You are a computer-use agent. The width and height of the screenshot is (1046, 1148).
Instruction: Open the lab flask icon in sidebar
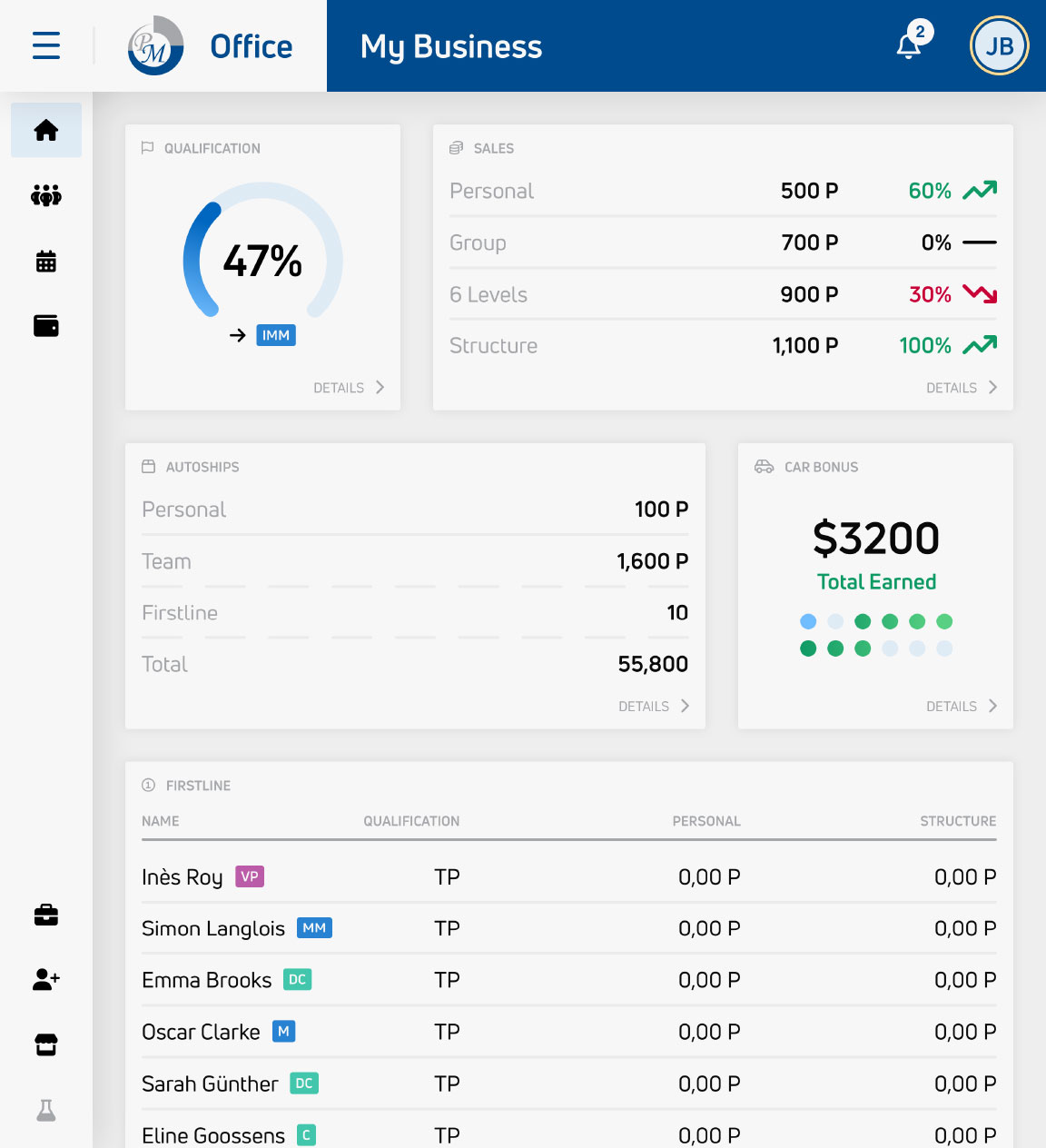[x=46, y=1110]
